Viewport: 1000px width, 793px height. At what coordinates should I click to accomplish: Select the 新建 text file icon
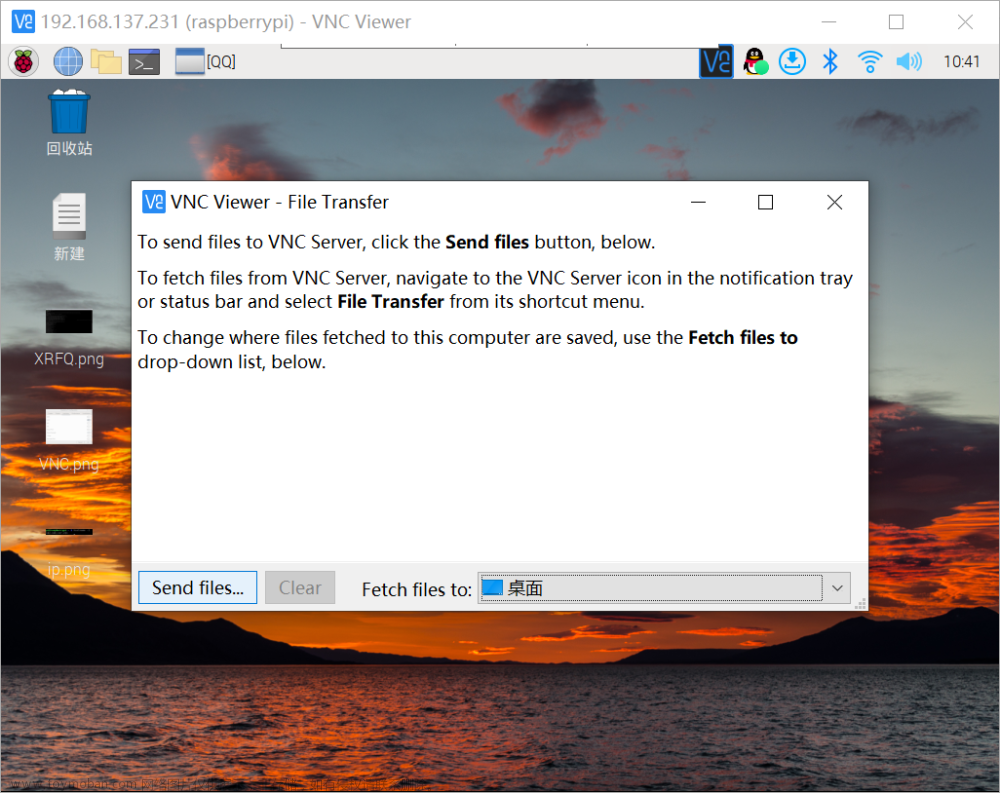(x=69, y=227)
